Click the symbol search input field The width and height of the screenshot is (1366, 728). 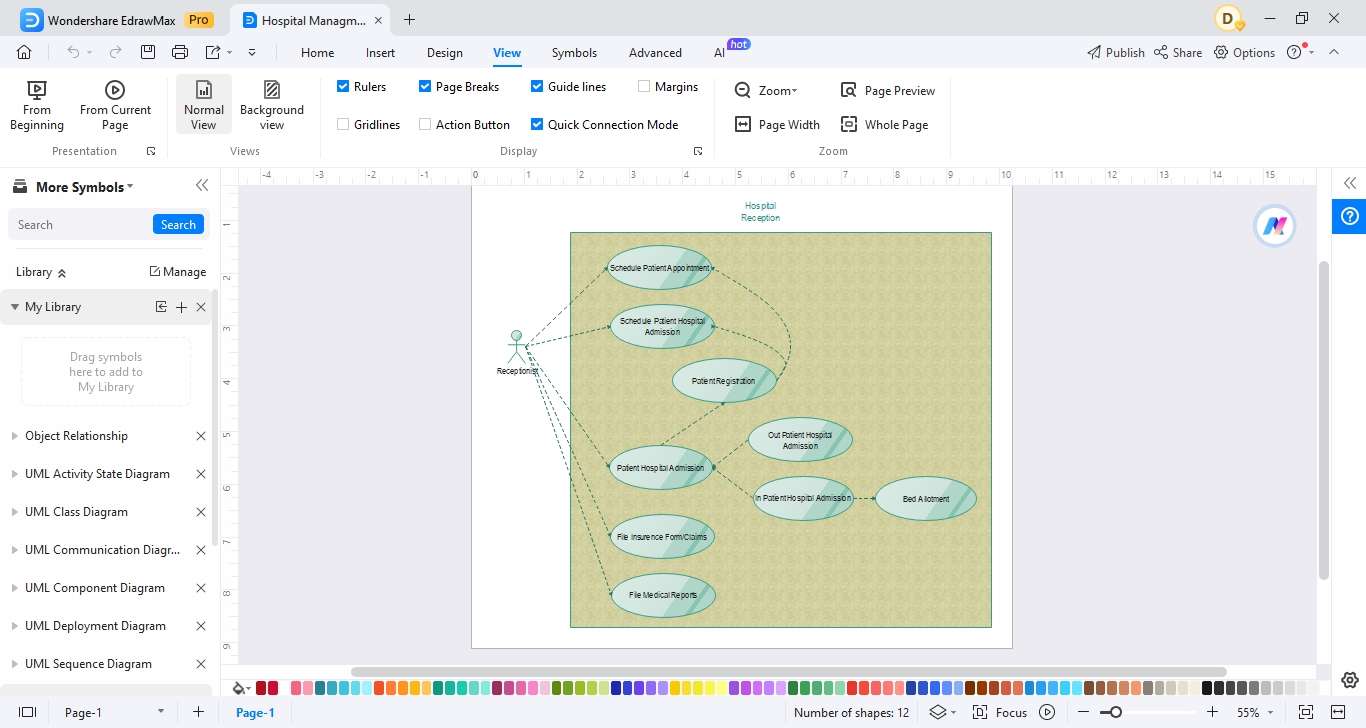pos(82,225)
